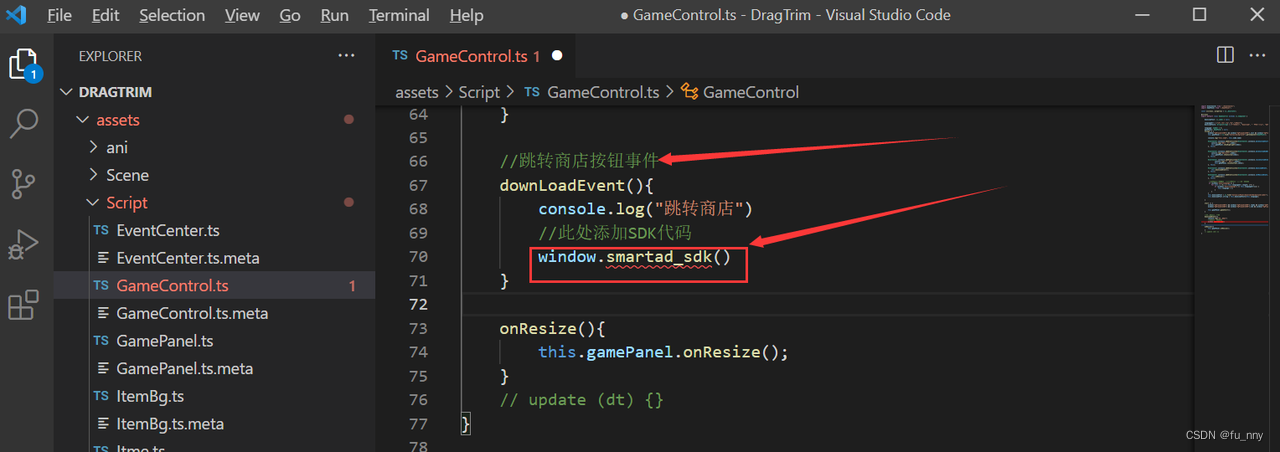Image resolution: width=1280 pixels, height=452 pixels.
Task: Open the Terminal menu
Action: [399, 15]
